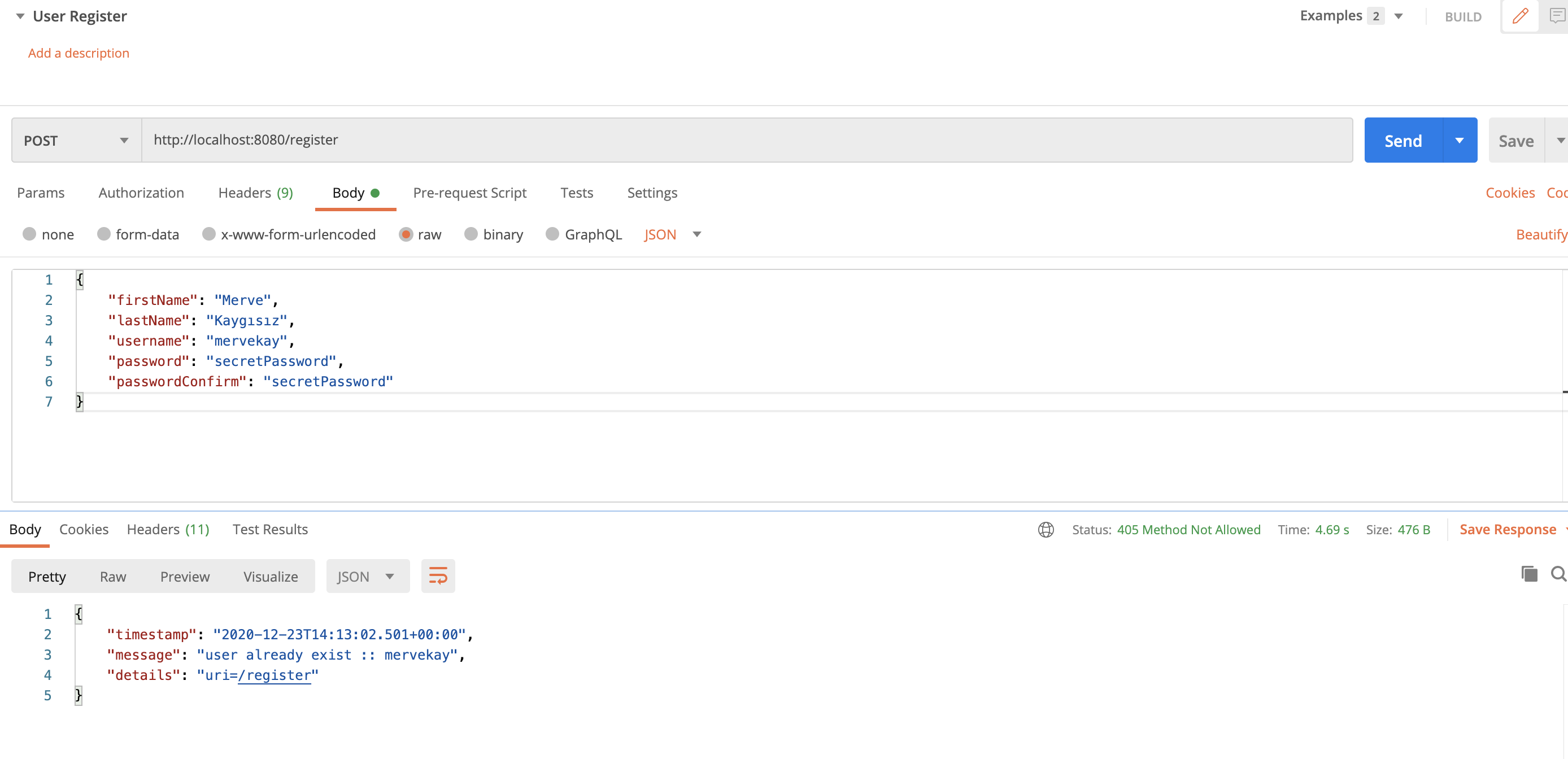Viewport: 1568px width, 759px height.
Task: Select the raw radio button for body
Action: tap(407, 234)
